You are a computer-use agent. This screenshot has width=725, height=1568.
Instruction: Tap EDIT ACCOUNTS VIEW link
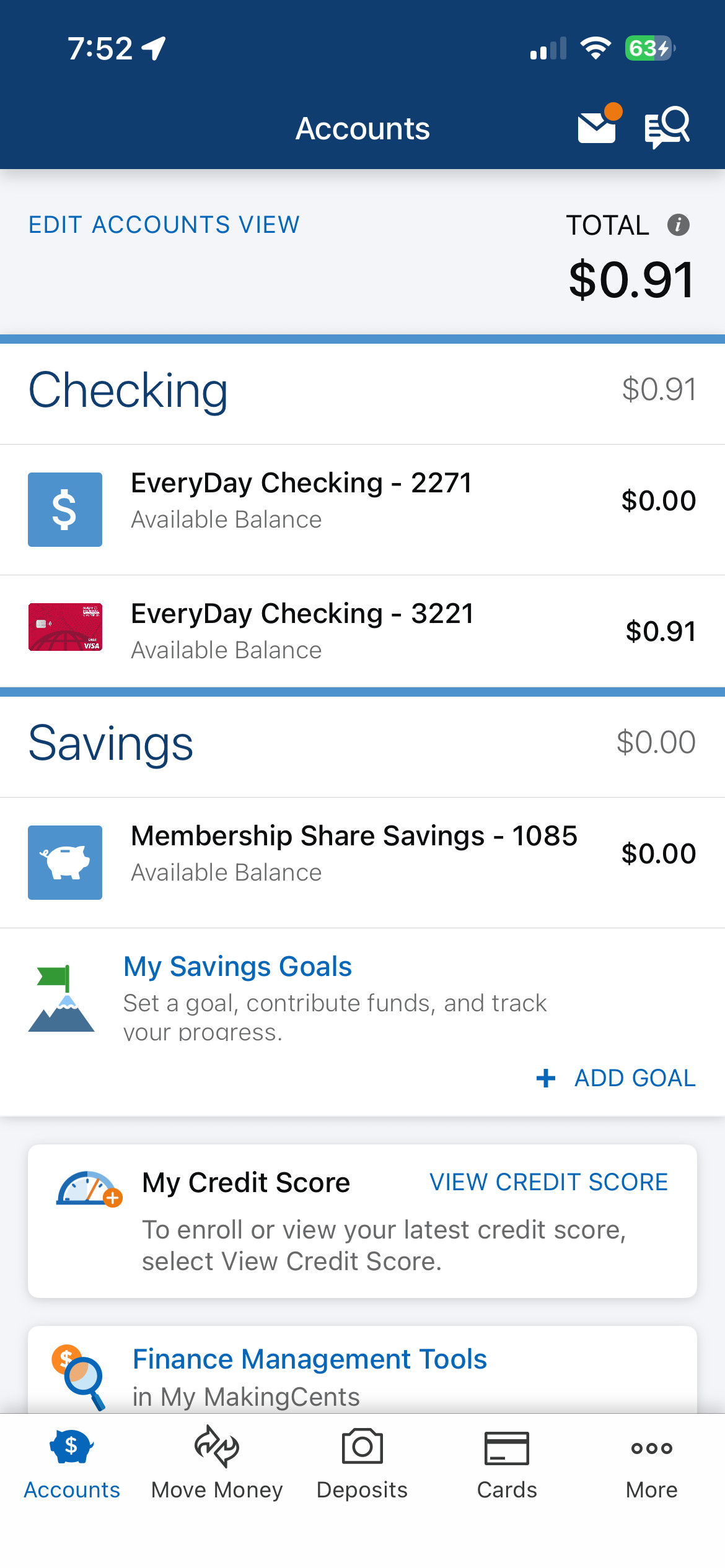164,225
